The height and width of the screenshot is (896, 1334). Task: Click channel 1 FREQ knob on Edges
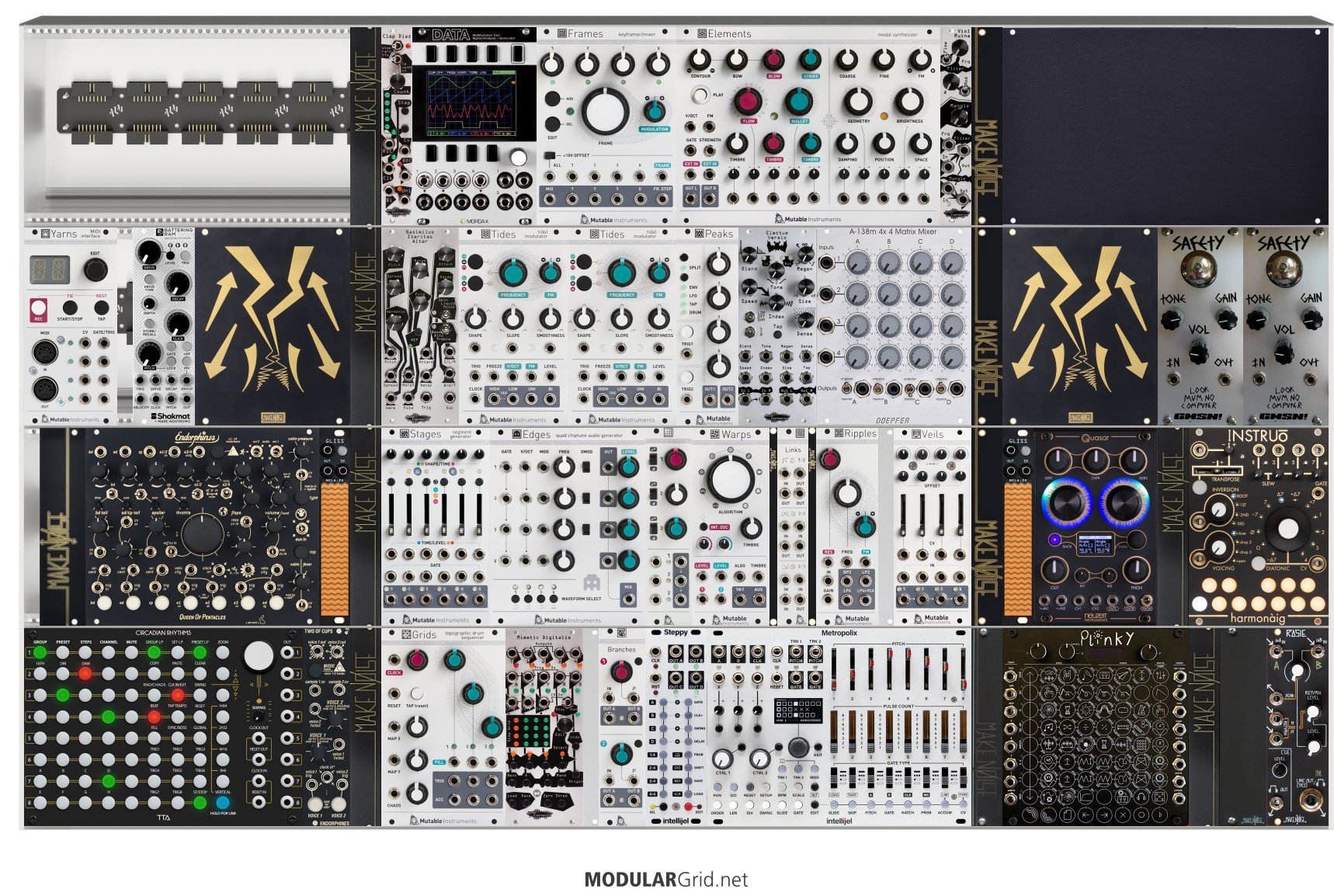click(x=565, y=467)
